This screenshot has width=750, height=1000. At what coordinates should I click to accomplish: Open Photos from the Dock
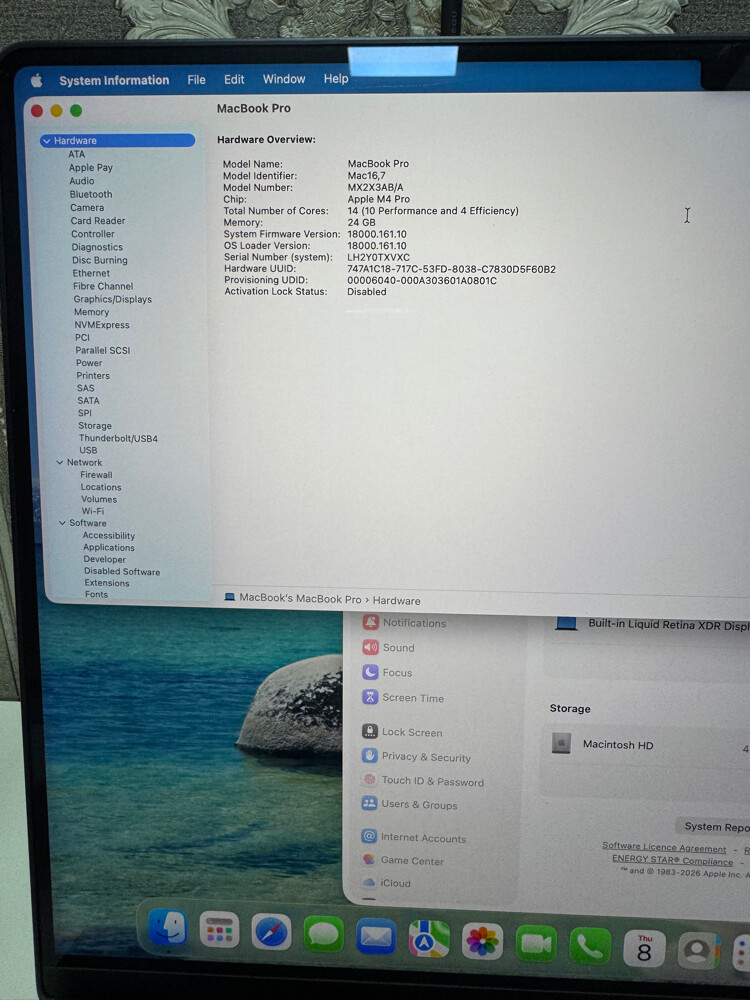482,941
